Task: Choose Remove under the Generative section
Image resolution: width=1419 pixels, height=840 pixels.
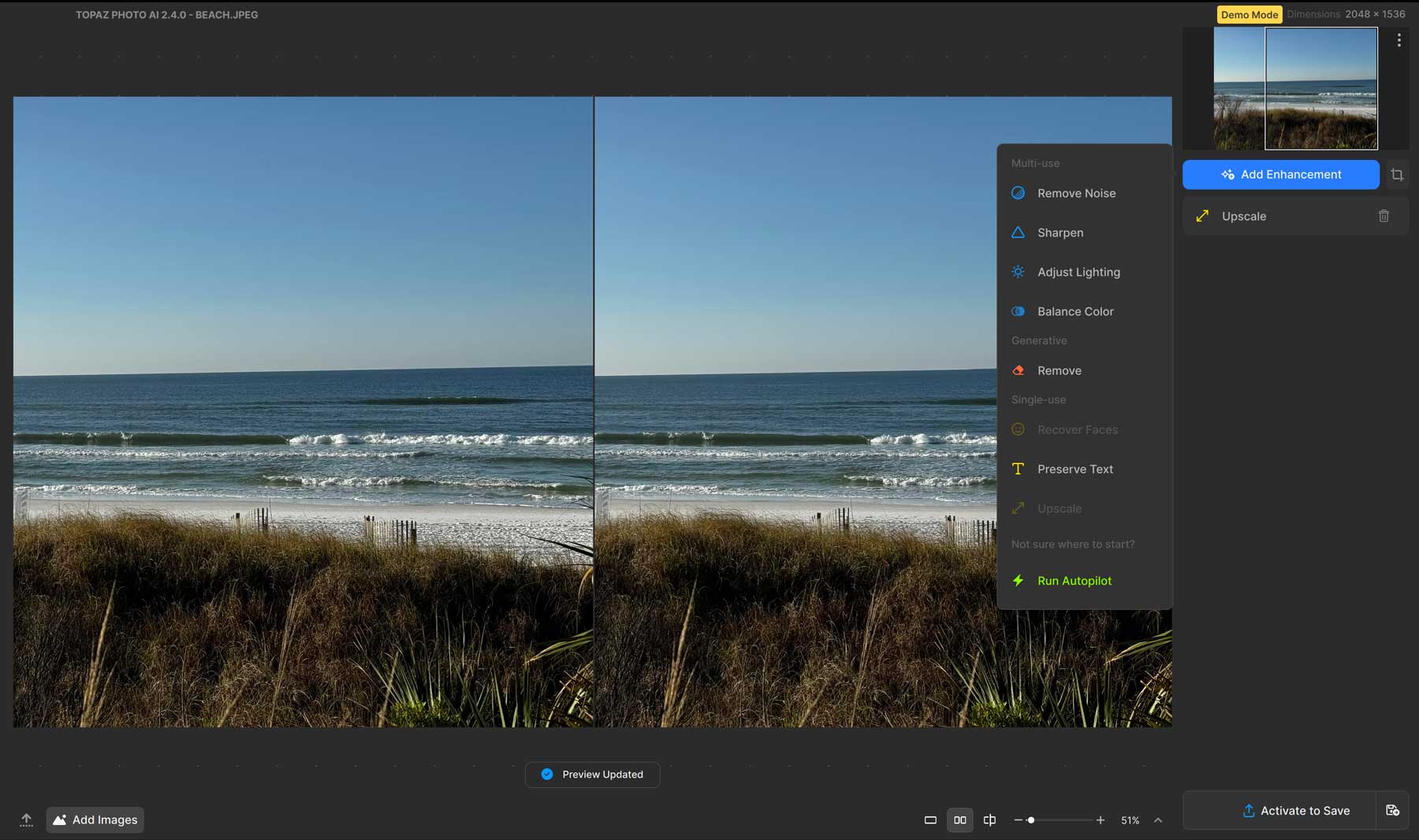Action: coord(1059,370)
